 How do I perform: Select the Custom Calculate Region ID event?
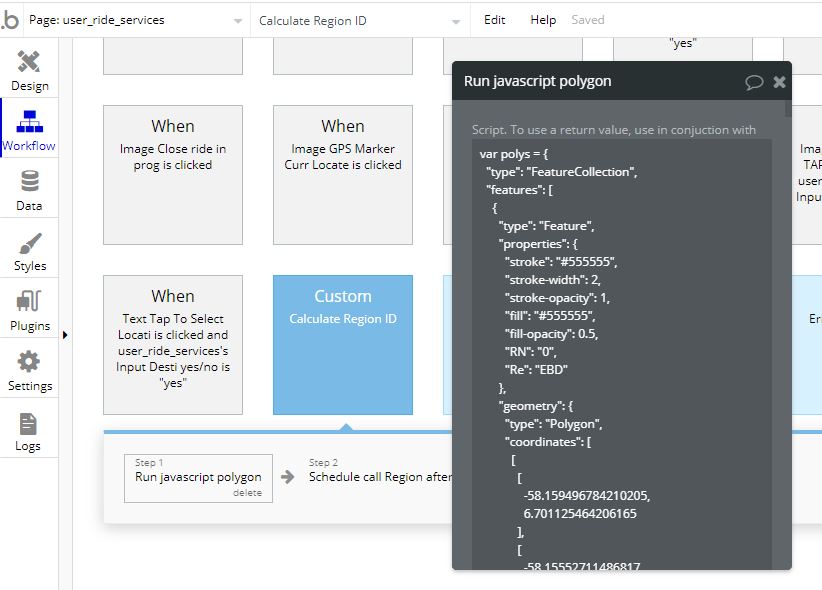(343, 344)
